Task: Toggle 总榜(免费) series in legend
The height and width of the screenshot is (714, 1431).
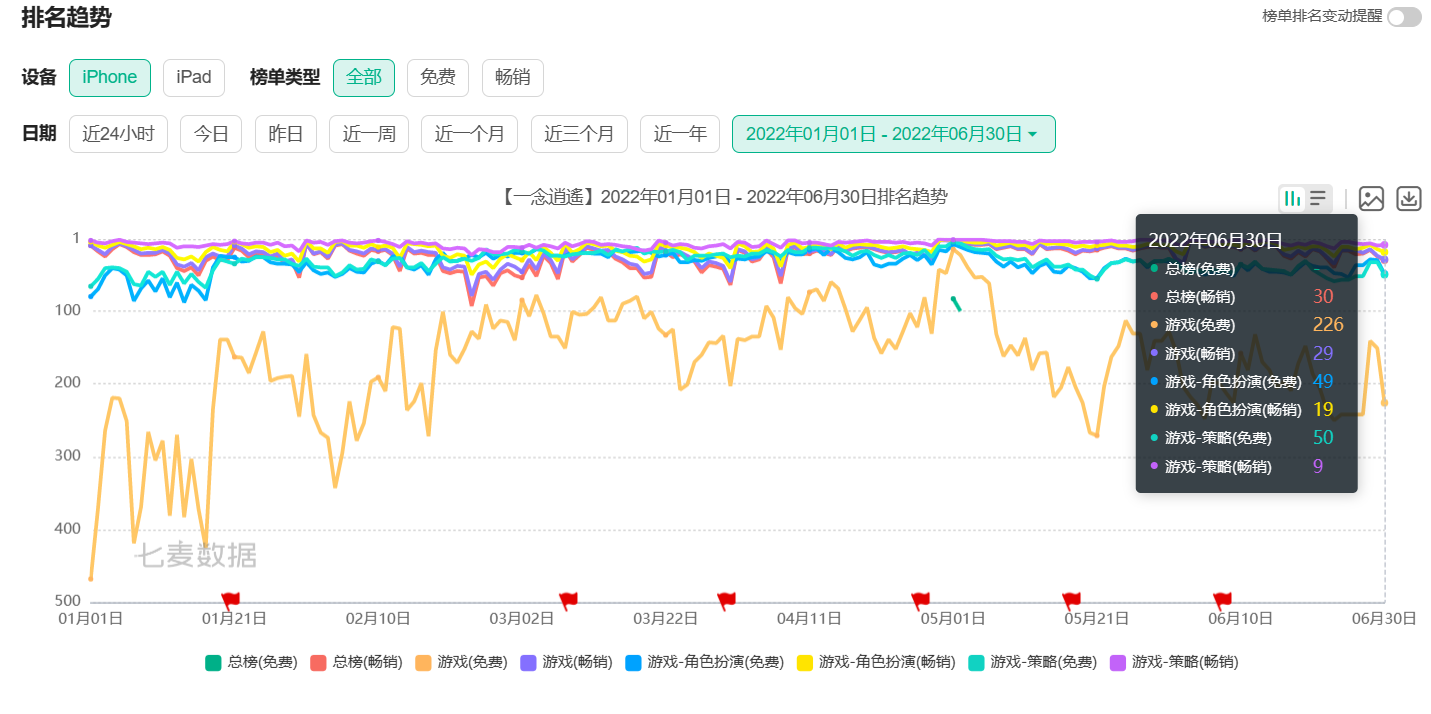Action: coord(251,662)
